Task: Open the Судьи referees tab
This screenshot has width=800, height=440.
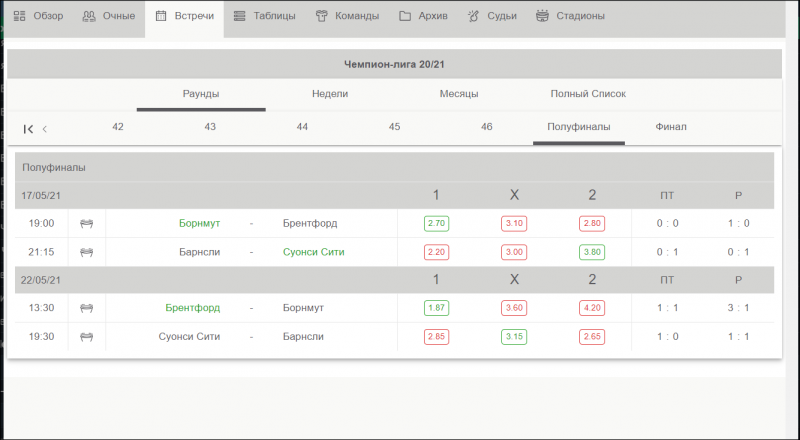Action: pos(492,16)
